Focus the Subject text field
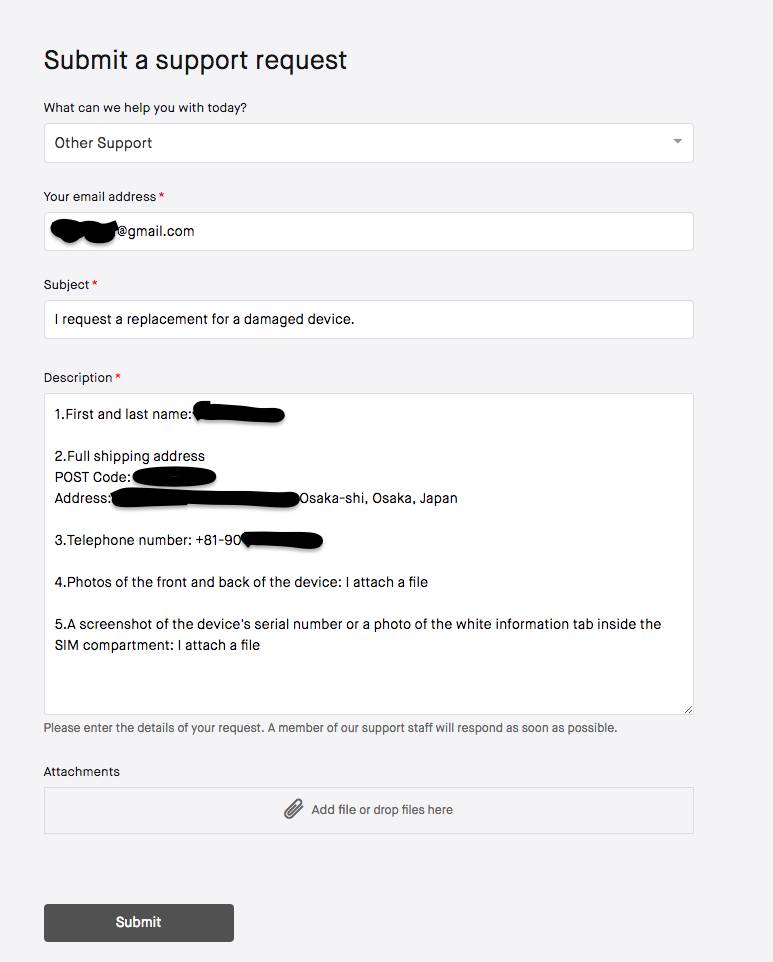 click(x=368, y=320)
